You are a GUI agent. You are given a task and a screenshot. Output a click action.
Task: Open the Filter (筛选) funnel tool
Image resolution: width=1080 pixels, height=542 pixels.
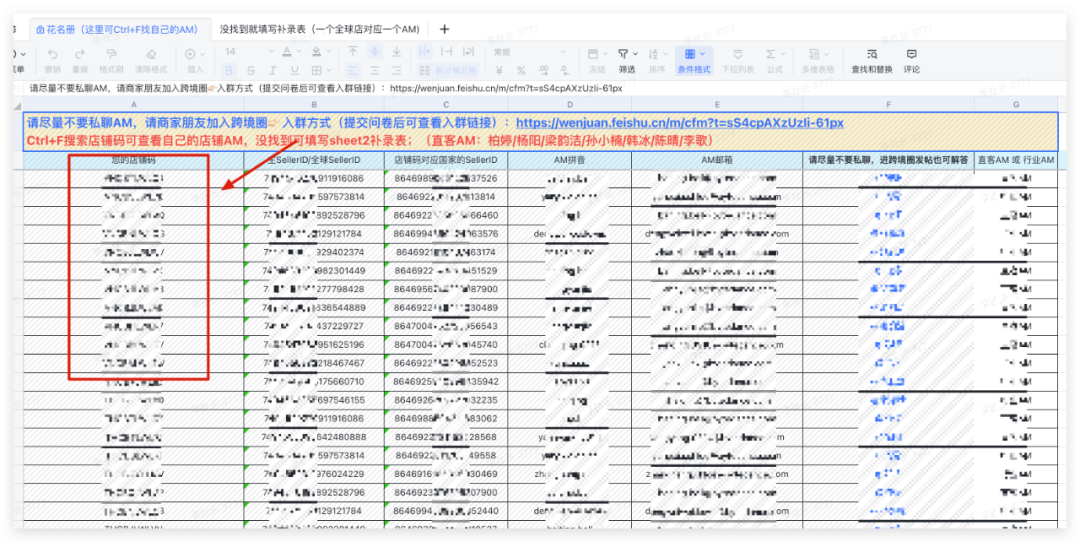point(626,60)
